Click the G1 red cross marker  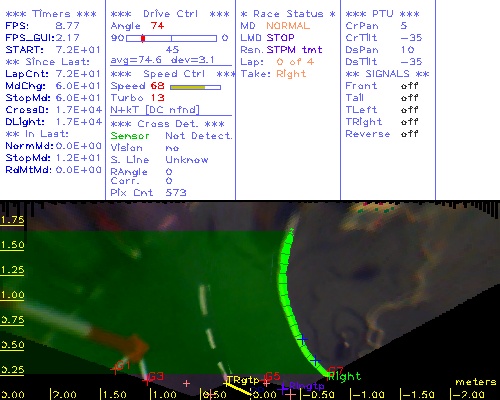pyautogui.click(x=115, y=369)
